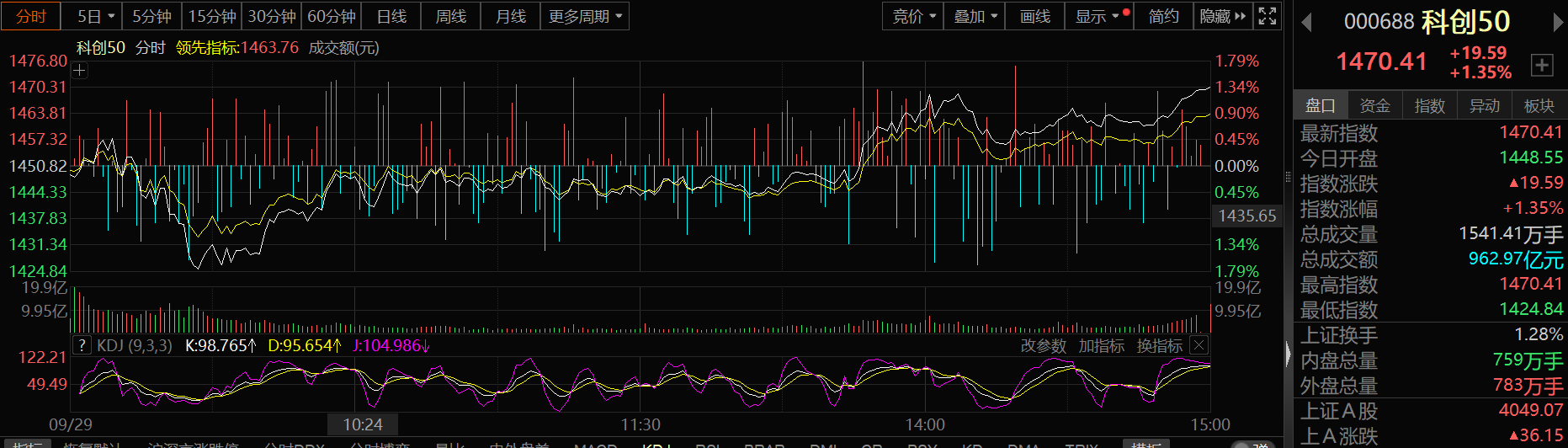Viewport: 1568px width, 448px height.
Task: Go to previous stock with left arrow
Action: point(1307,23)
